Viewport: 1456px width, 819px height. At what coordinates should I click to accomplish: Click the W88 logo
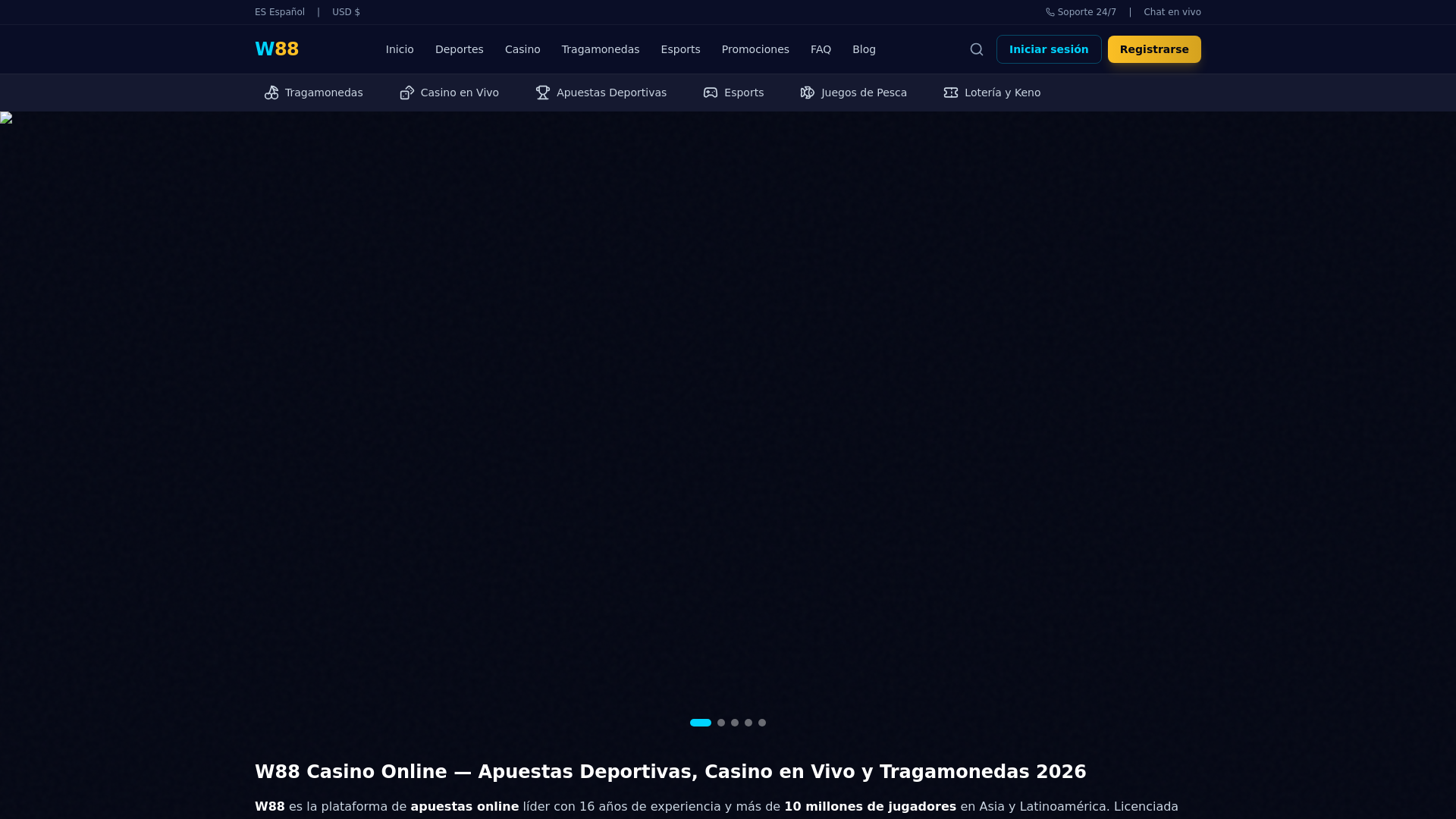(277, 49)
